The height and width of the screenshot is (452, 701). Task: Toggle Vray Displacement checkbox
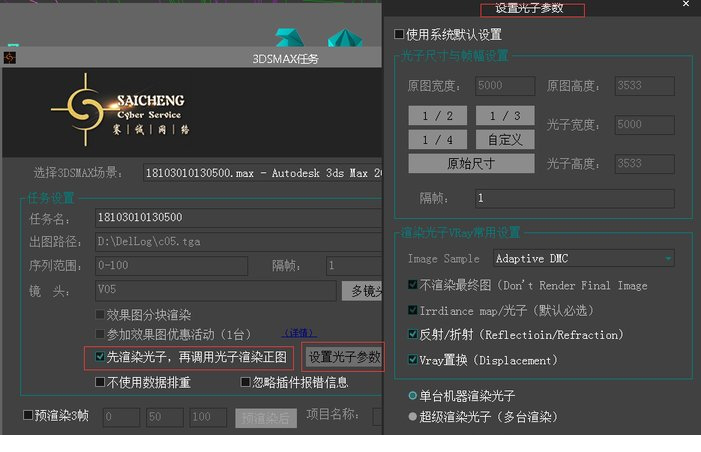click(413, 359)
